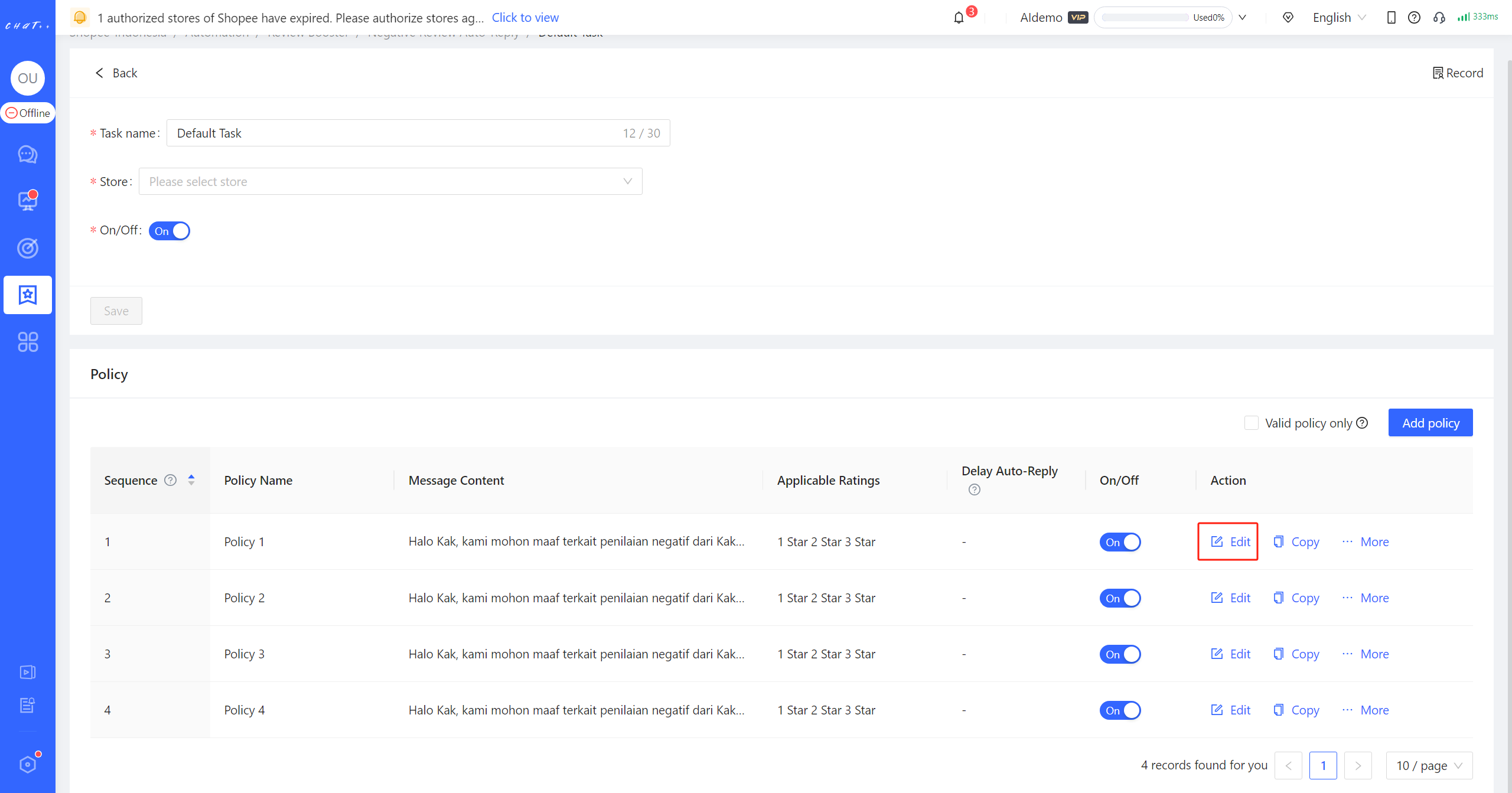Open the help question mark icon

(1414, 18)
